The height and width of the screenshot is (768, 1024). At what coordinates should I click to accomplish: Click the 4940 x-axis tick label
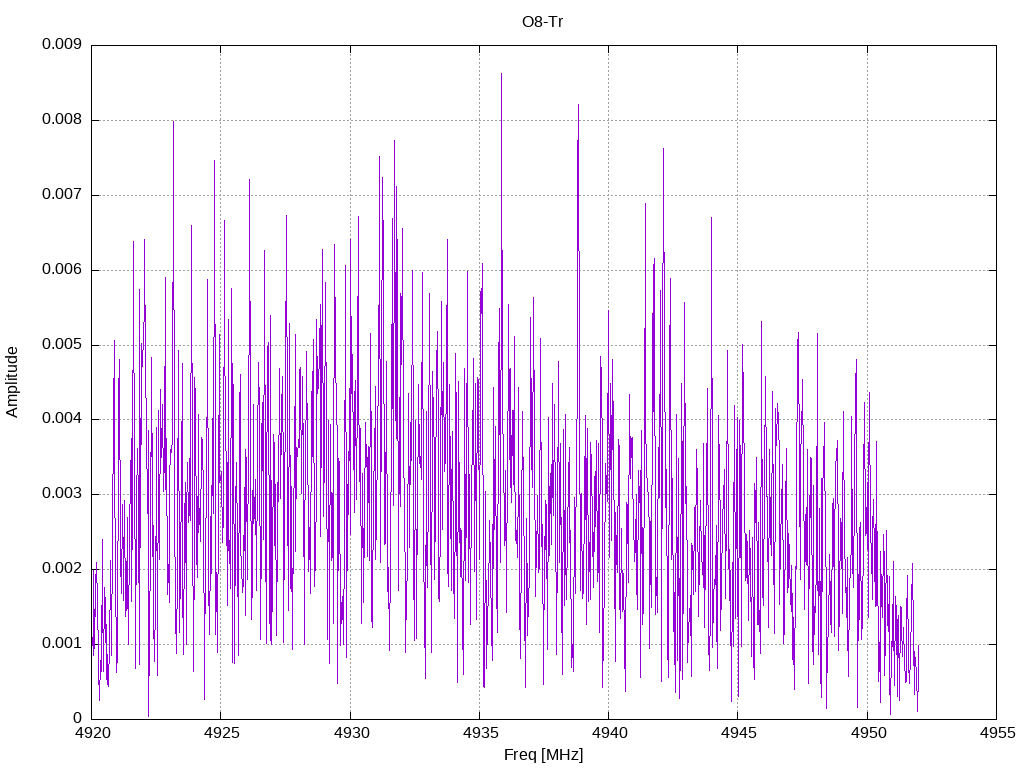609,733
